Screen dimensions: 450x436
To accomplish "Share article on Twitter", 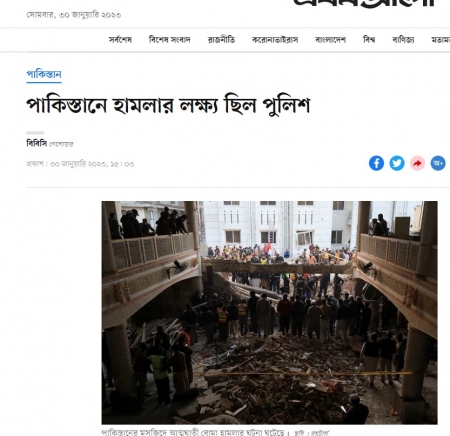I will 397,163.
